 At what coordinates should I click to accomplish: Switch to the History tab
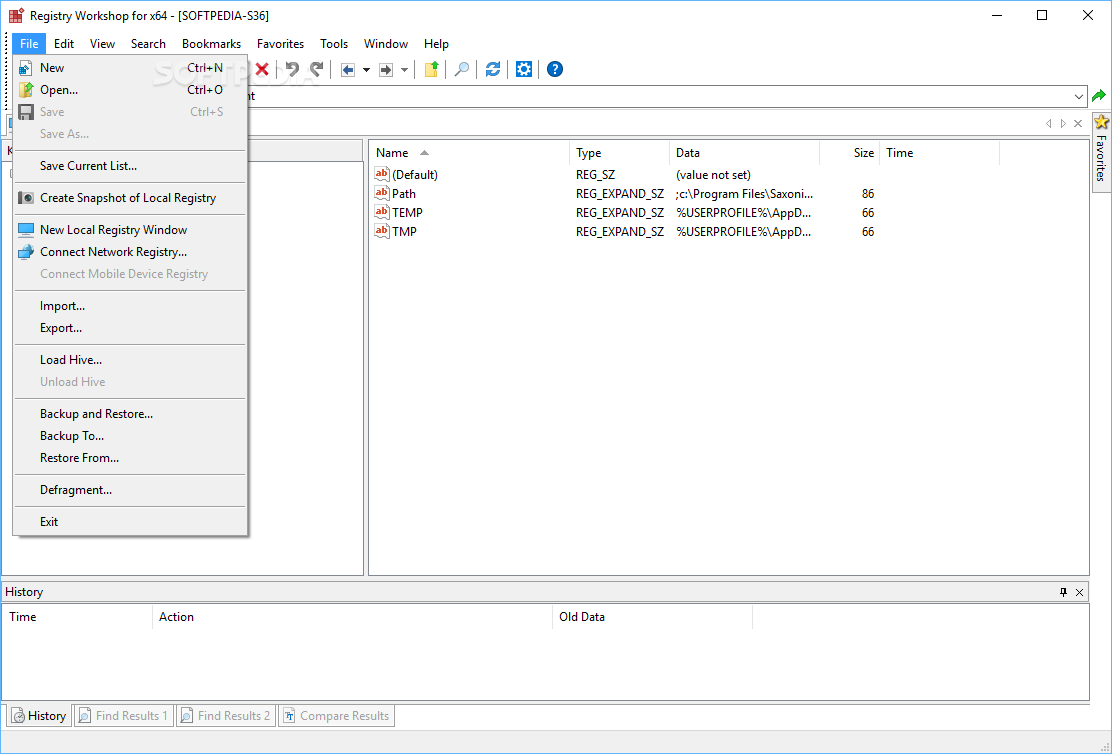(40, 716)
